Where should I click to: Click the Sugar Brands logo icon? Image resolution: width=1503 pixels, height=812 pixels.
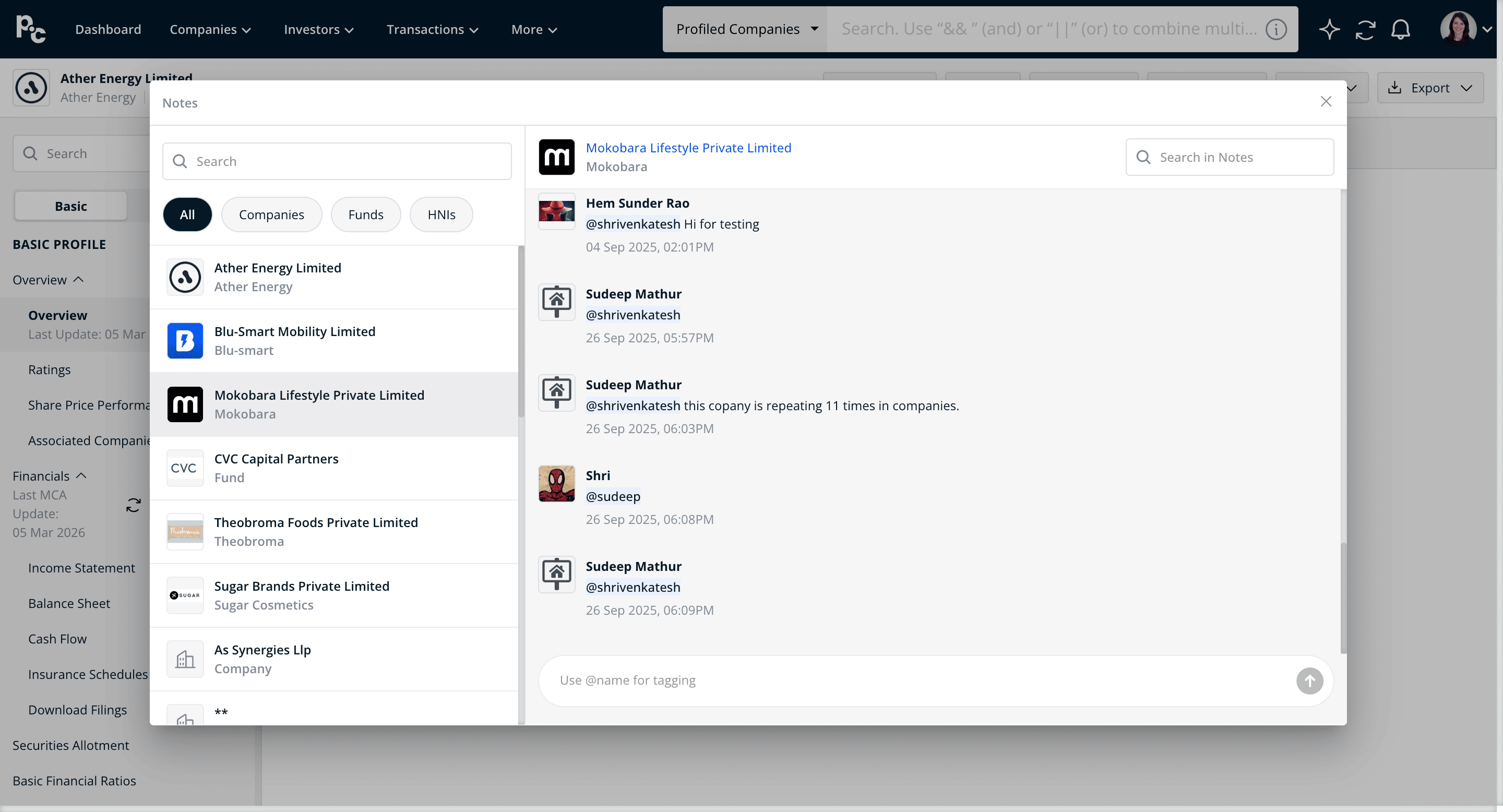tap(185, 595)
